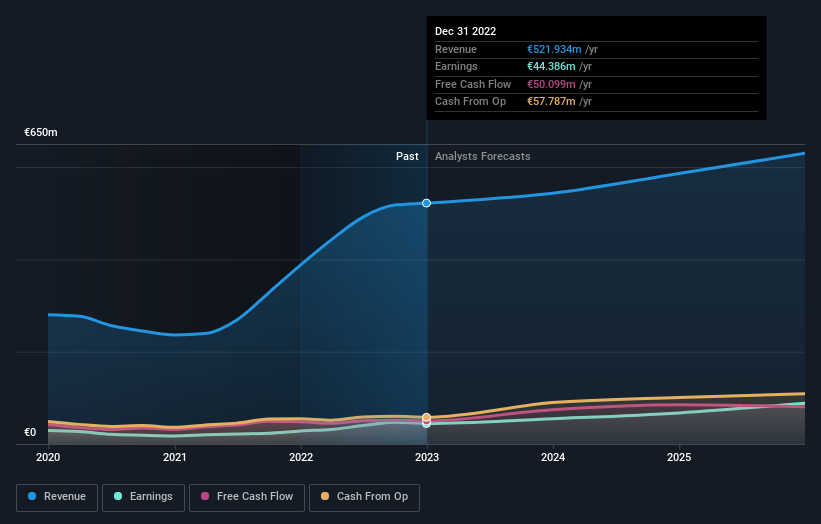The image size is (821, 524).
Task: Click the €650m y-axis label
Action: (x=41, y=132)
